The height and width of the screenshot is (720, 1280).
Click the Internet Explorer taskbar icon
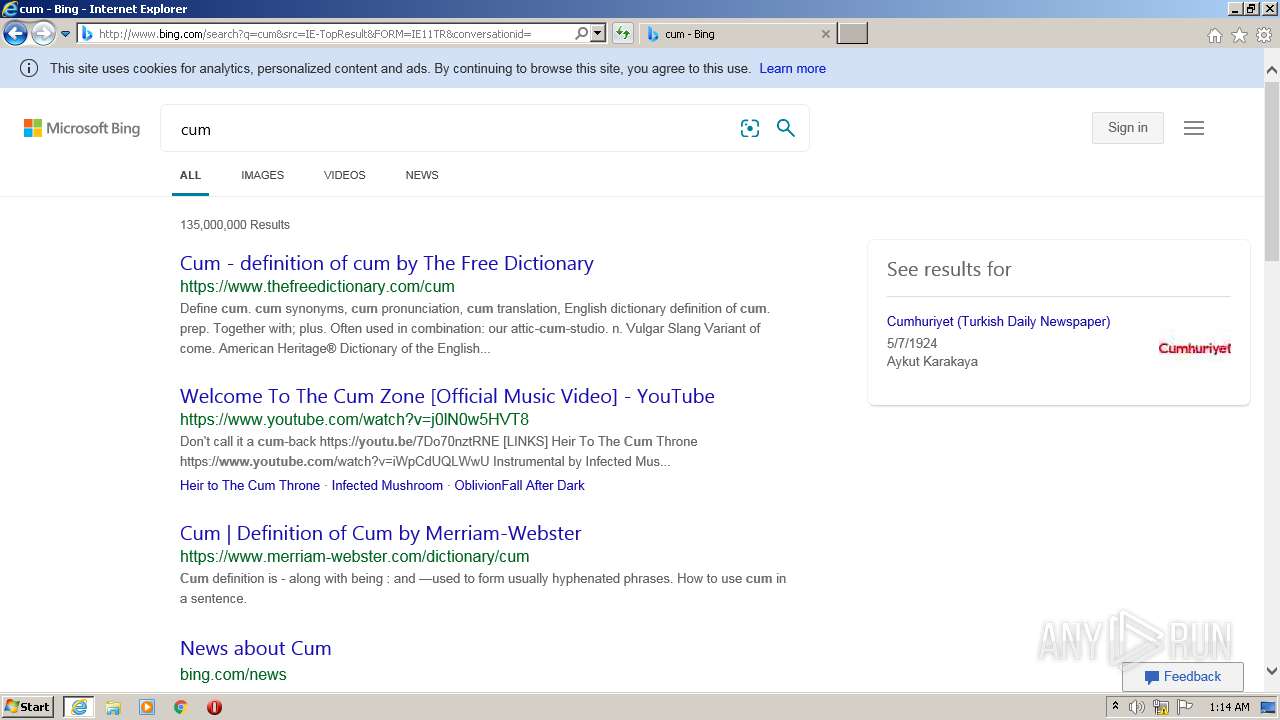[x=79, y=707]
